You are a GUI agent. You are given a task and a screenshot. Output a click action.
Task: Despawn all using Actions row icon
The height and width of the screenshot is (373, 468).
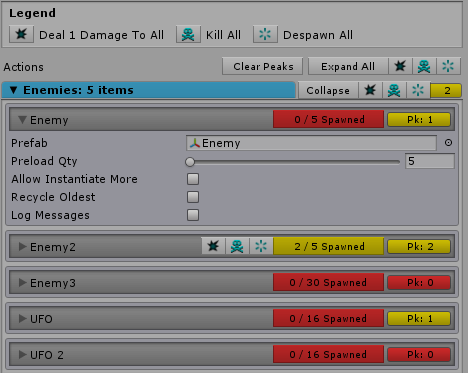click(x=449, y=66)
